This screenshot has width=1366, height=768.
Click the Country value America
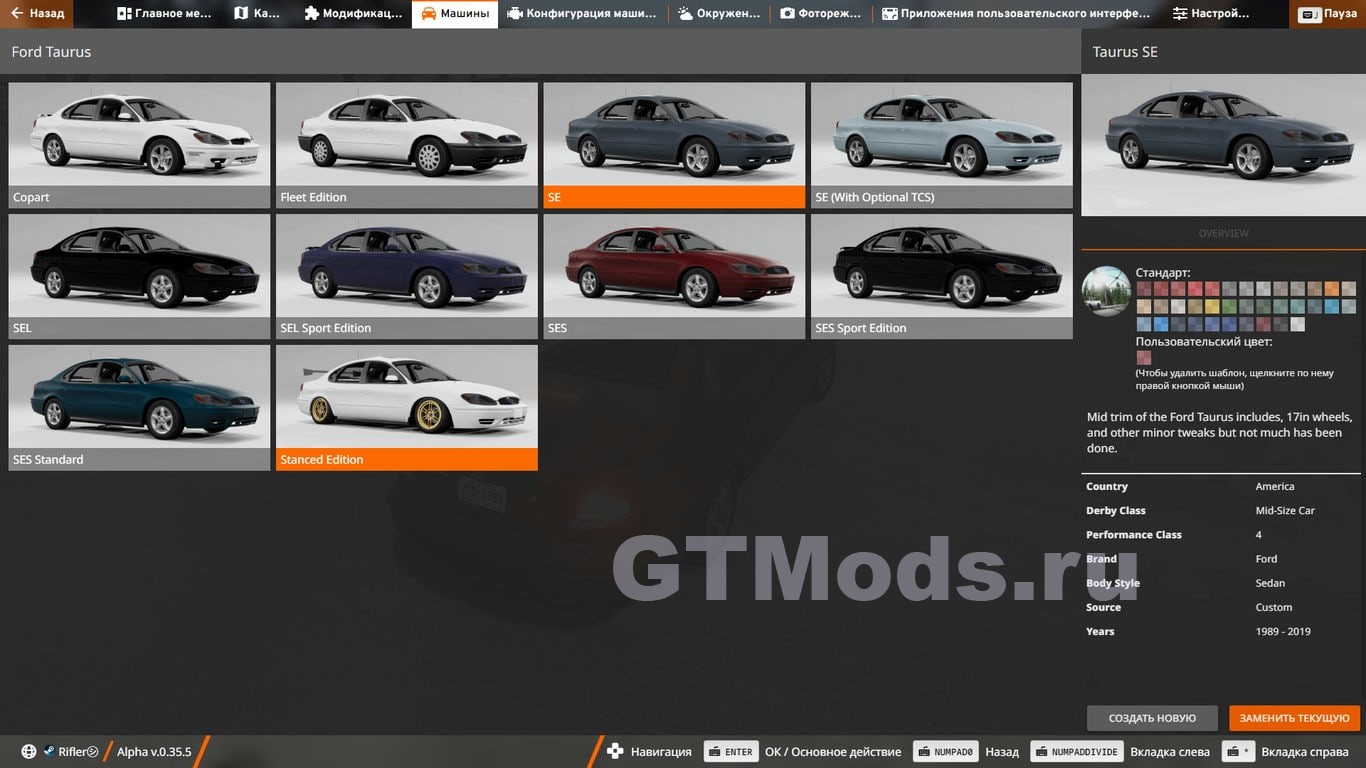pos(1275,486)
